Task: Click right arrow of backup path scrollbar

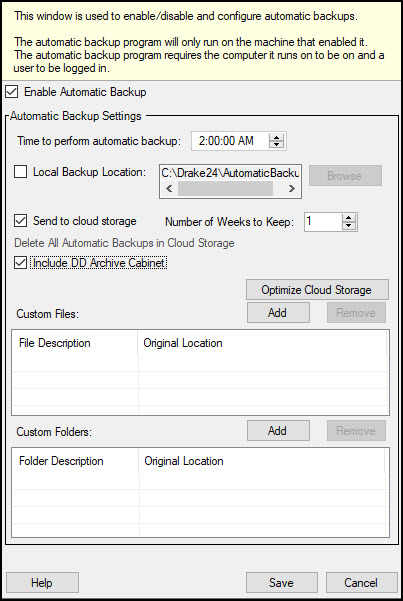Action: (292, 189)
